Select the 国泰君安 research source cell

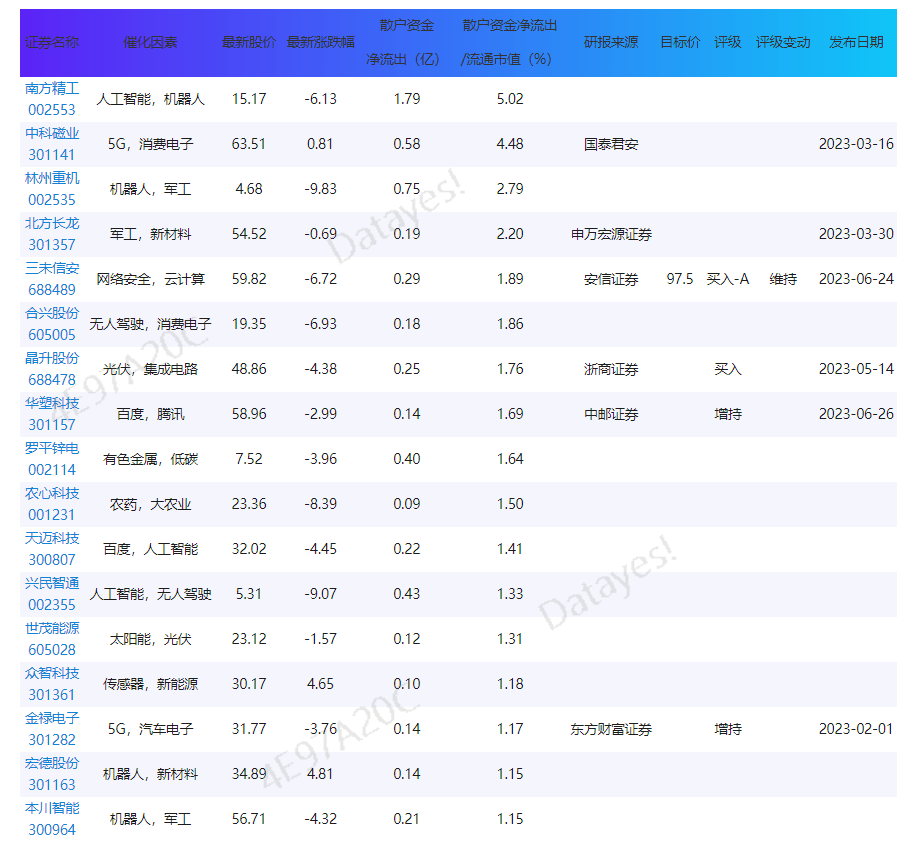(x=611, y=144)
